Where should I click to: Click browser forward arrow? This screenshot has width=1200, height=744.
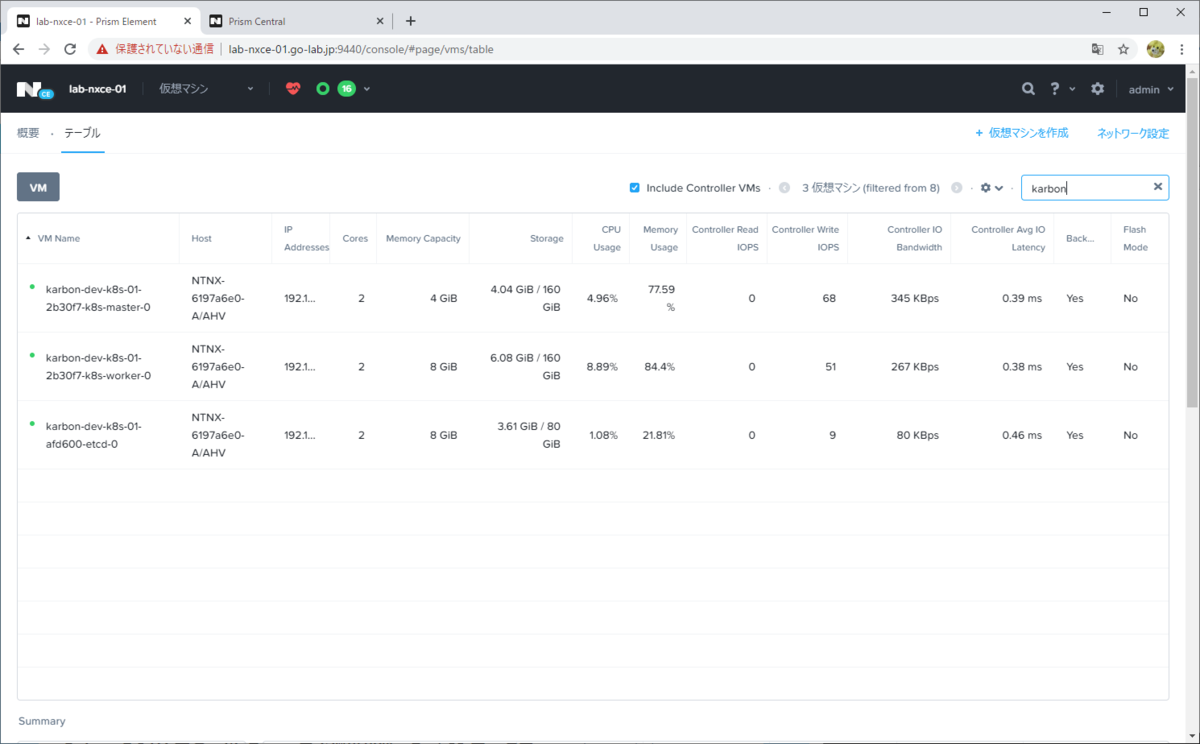(44, 49)
